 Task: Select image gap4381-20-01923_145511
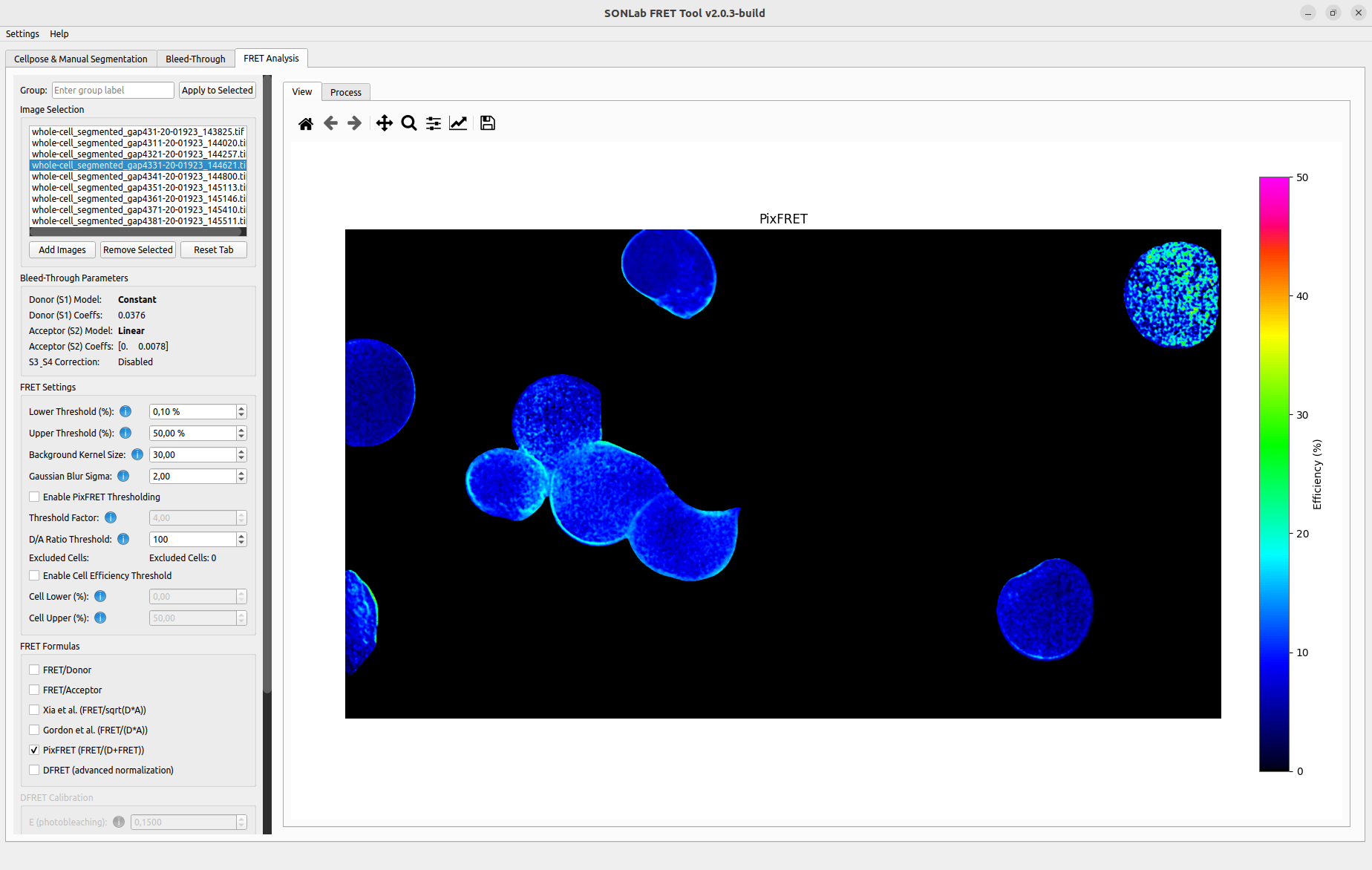click(x=138, y=220)
